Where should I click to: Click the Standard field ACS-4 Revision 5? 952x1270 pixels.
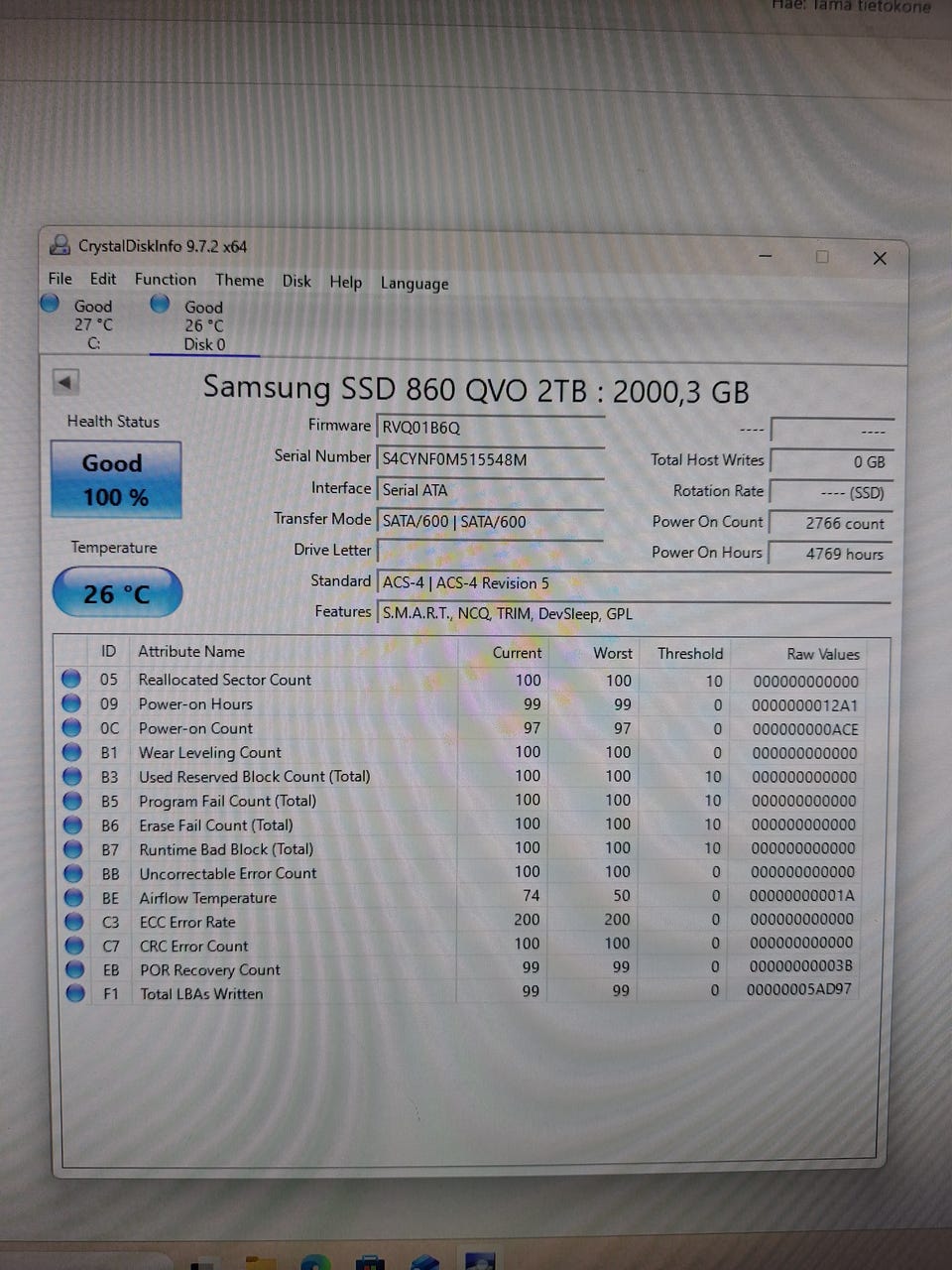tap(635, 582)
